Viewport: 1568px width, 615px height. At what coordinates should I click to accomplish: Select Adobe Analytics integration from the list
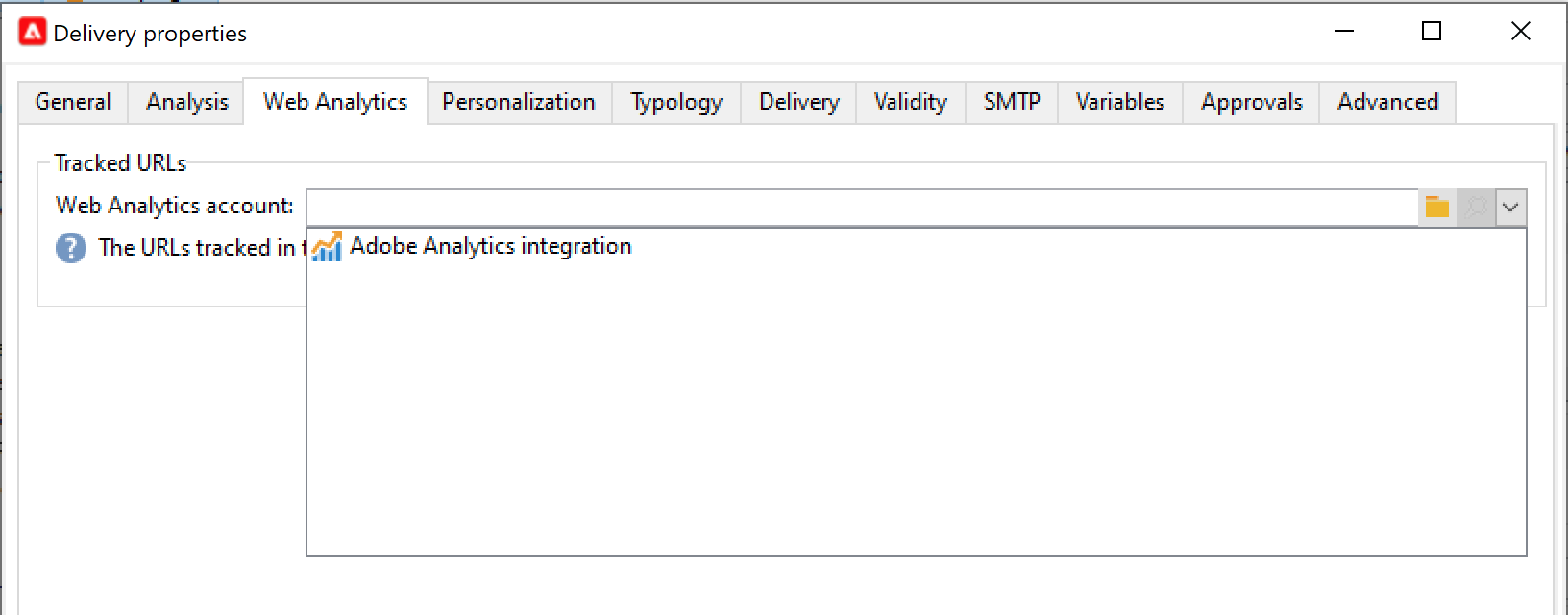[x=490, y=247]
